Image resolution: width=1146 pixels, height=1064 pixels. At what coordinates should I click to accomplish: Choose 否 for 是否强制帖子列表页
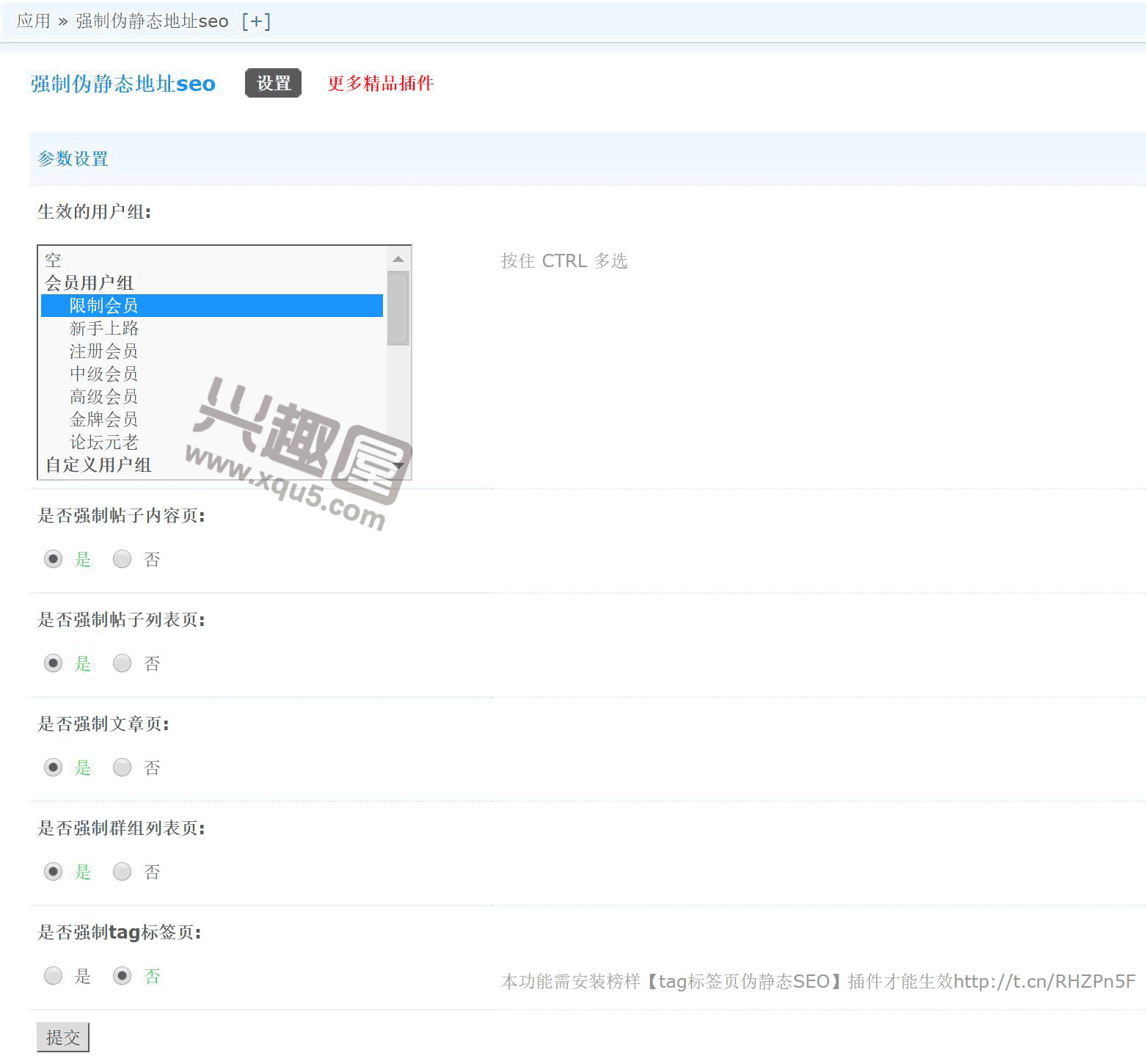(x=122, y=663)
